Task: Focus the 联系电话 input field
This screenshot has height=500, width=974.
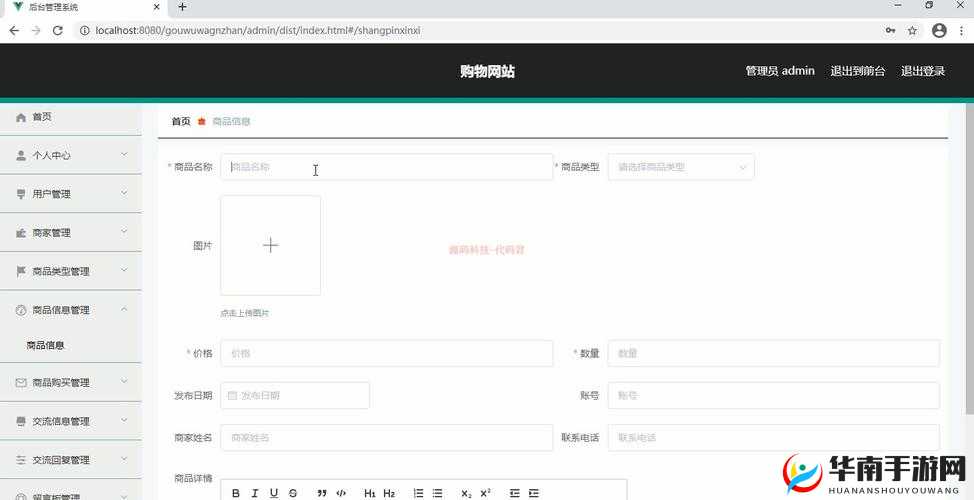Action: tap(773, 438)
